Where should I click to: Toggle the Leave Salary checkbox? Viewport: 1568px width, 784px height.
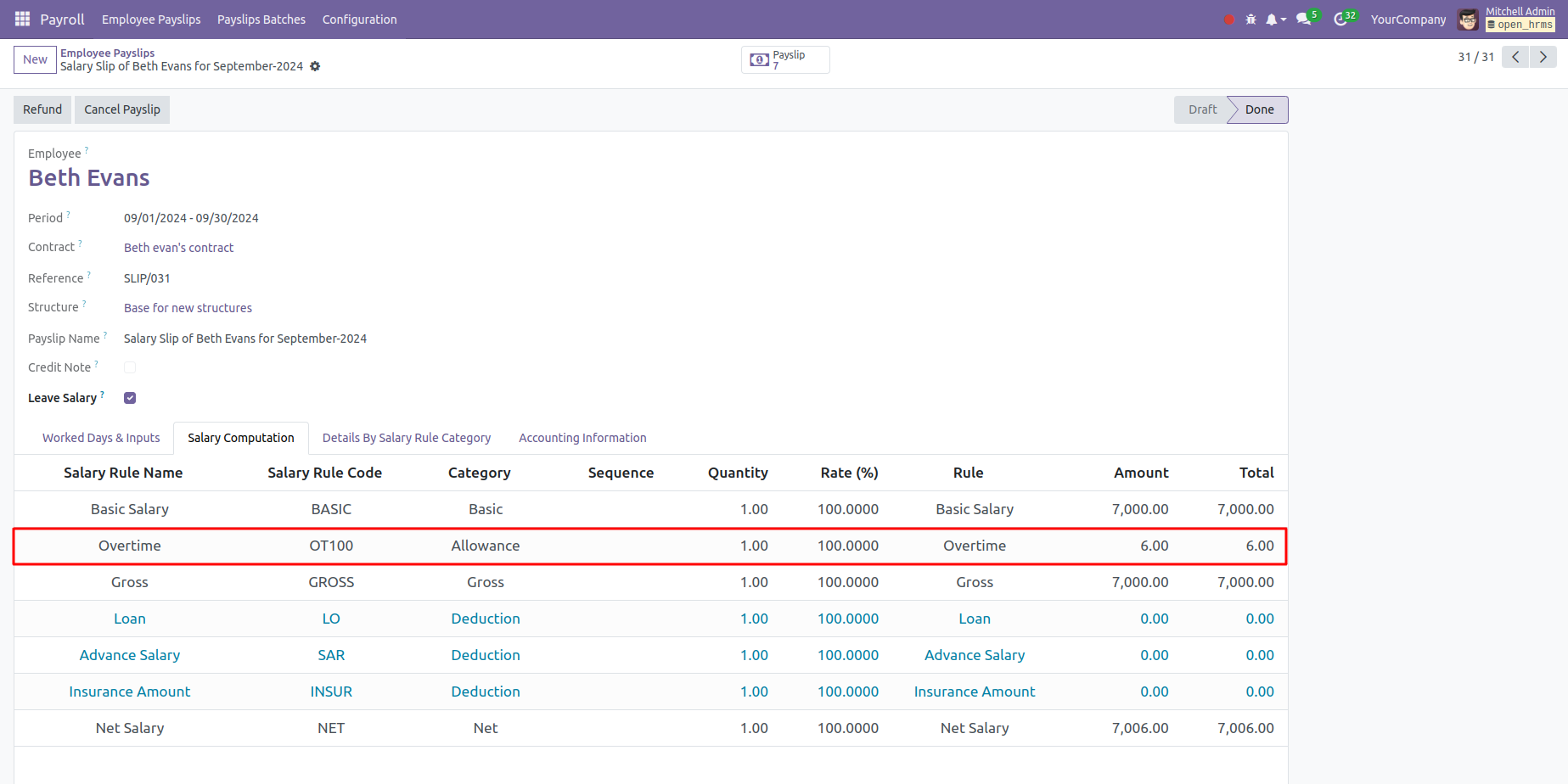pos(130,398)
